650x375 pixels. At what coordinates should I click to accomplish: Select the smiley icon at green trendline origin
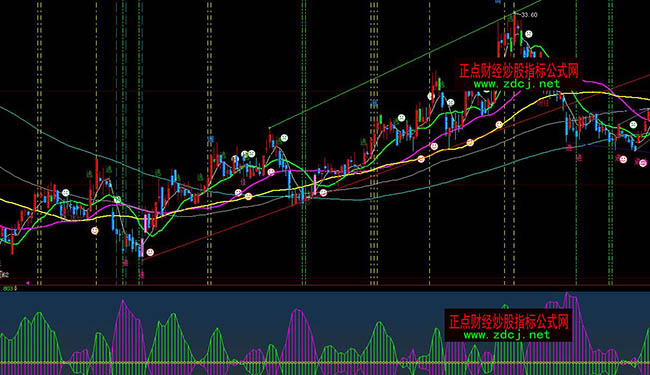coord(284,138)
